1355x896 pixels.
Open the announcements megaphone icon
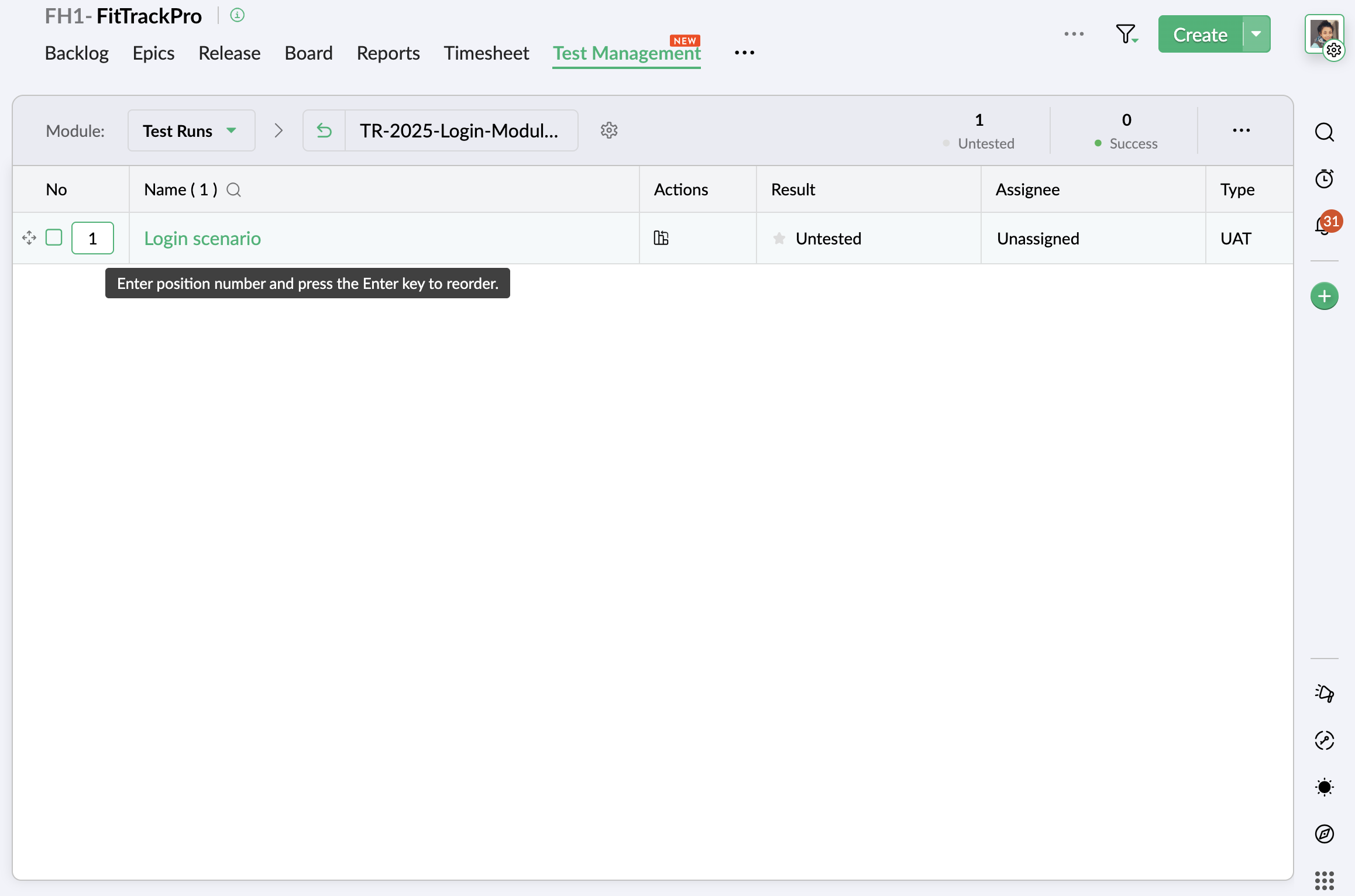(1325, 694)
